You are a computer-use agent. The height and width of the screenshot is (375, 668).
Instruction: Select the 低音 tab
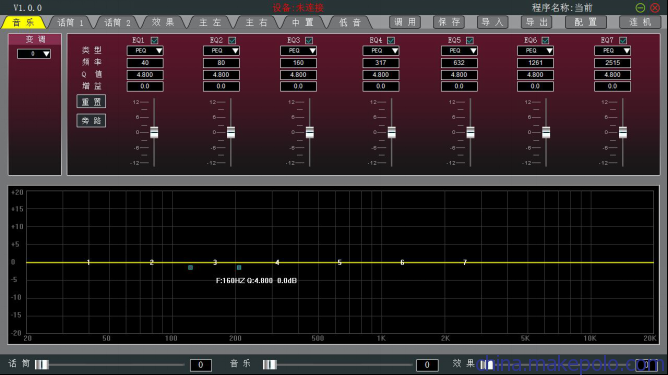350,22
